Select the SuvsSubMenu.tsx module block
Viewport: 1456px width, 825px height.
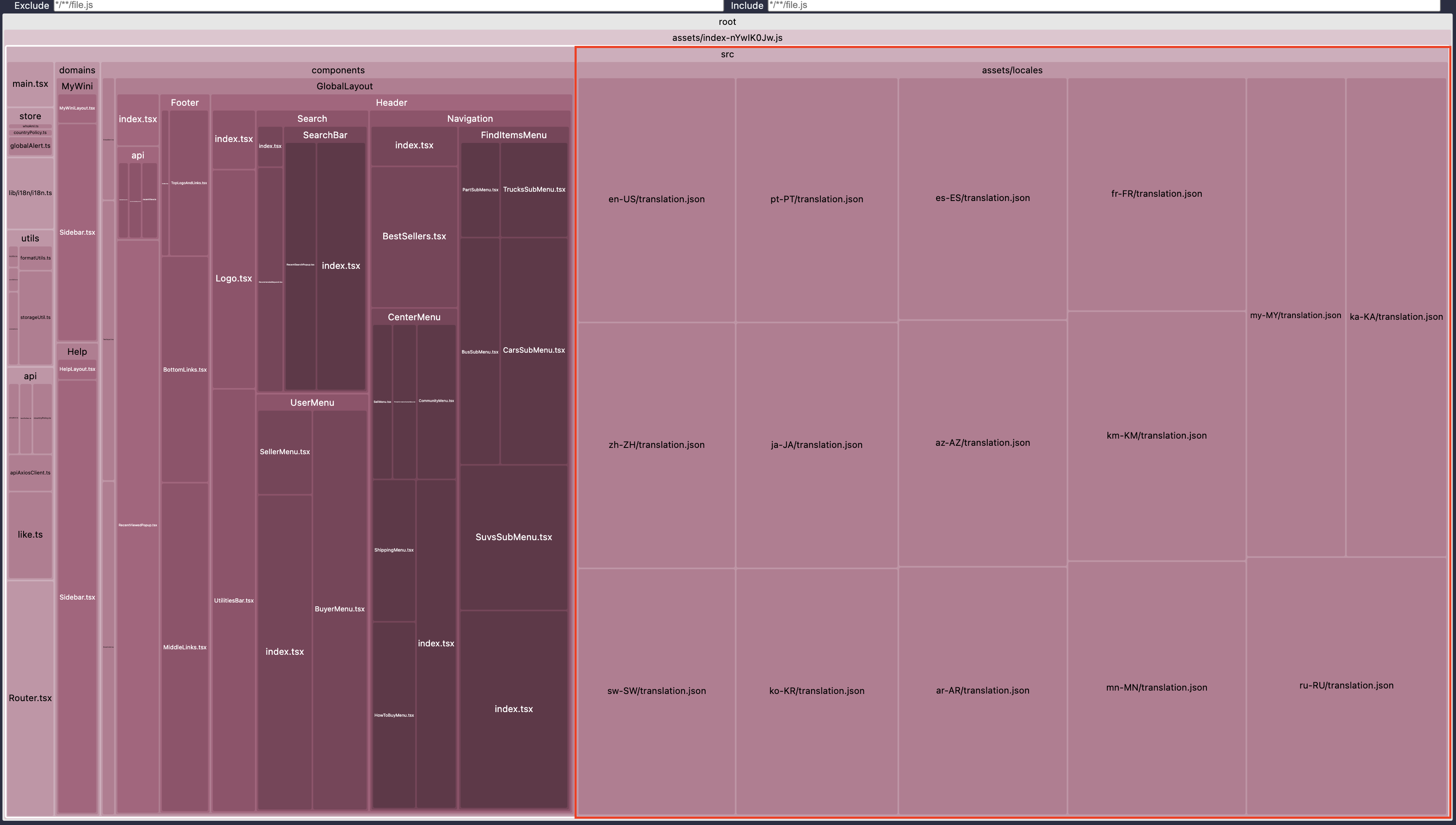(x=513, y=537)
